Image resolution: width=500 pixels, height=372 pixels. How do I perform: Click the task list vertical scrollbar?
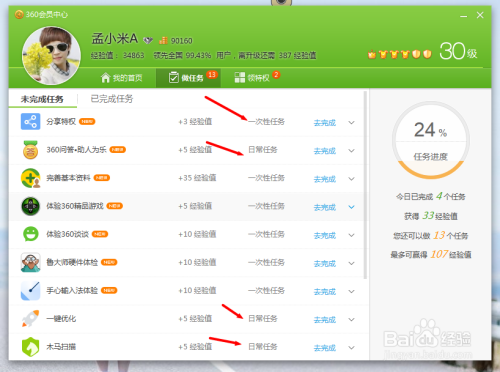pos(365,185)
